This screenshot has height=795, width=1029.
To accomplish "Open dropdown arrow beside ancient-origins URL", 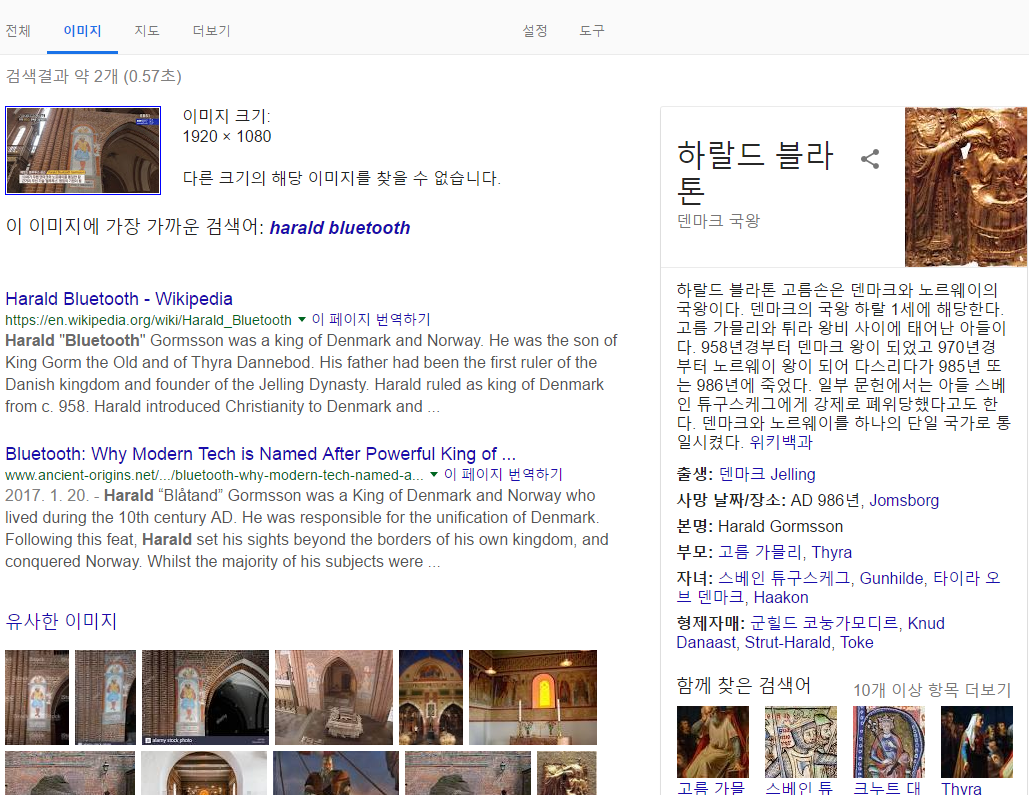I will pyautogui.click(x=434, y=475).
